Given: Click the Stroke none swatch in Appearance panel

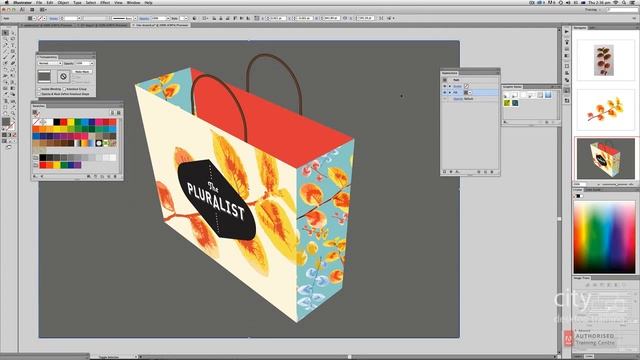Looking at the screenshot, I should [467, 86].
